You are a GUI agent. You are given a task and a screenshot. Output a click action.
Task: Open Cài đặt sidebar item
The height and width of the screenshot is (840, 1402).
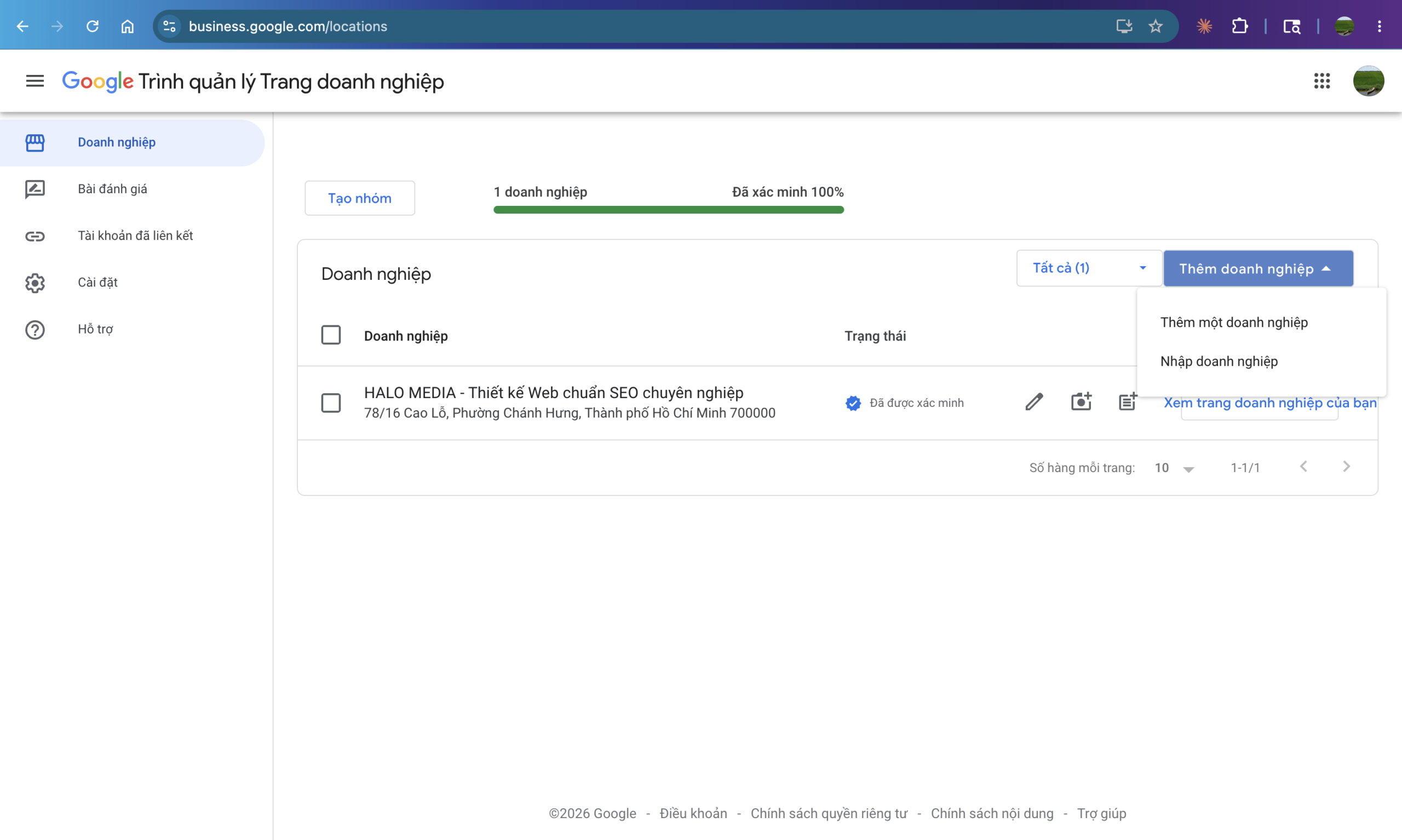coord(133,283)
